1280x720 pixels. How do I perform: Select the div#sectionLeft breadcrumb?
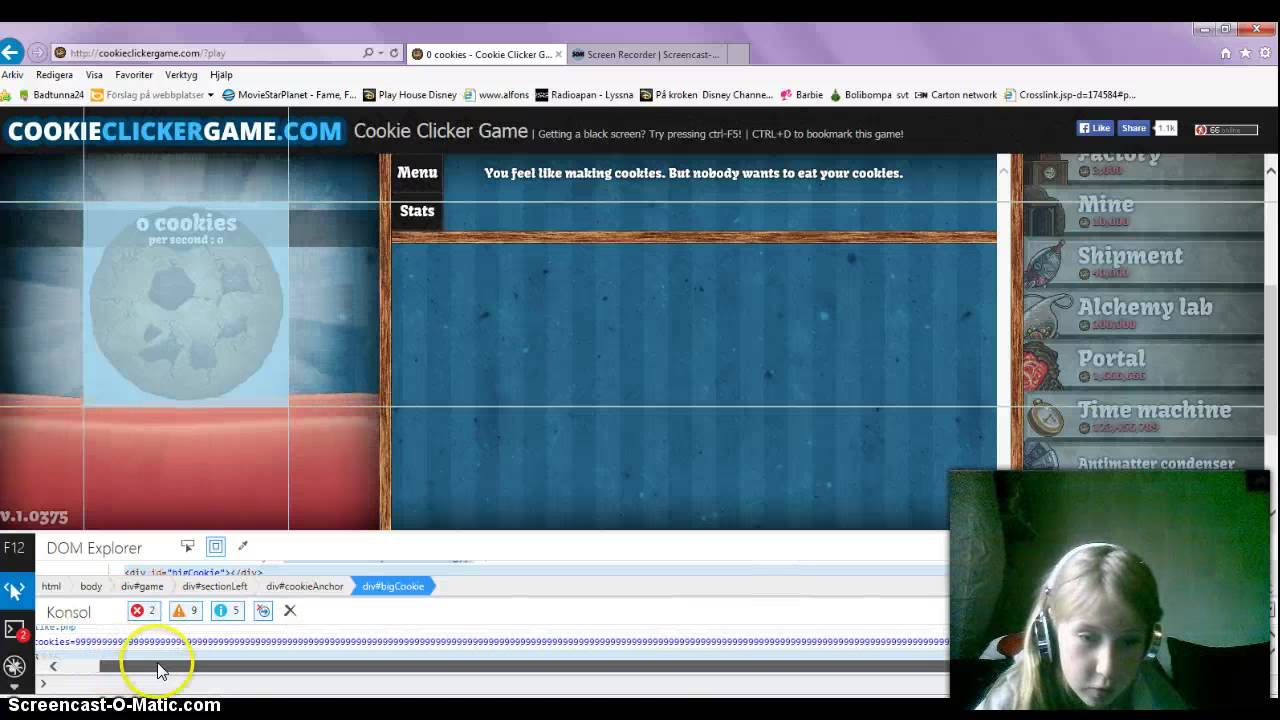point(214,586)
